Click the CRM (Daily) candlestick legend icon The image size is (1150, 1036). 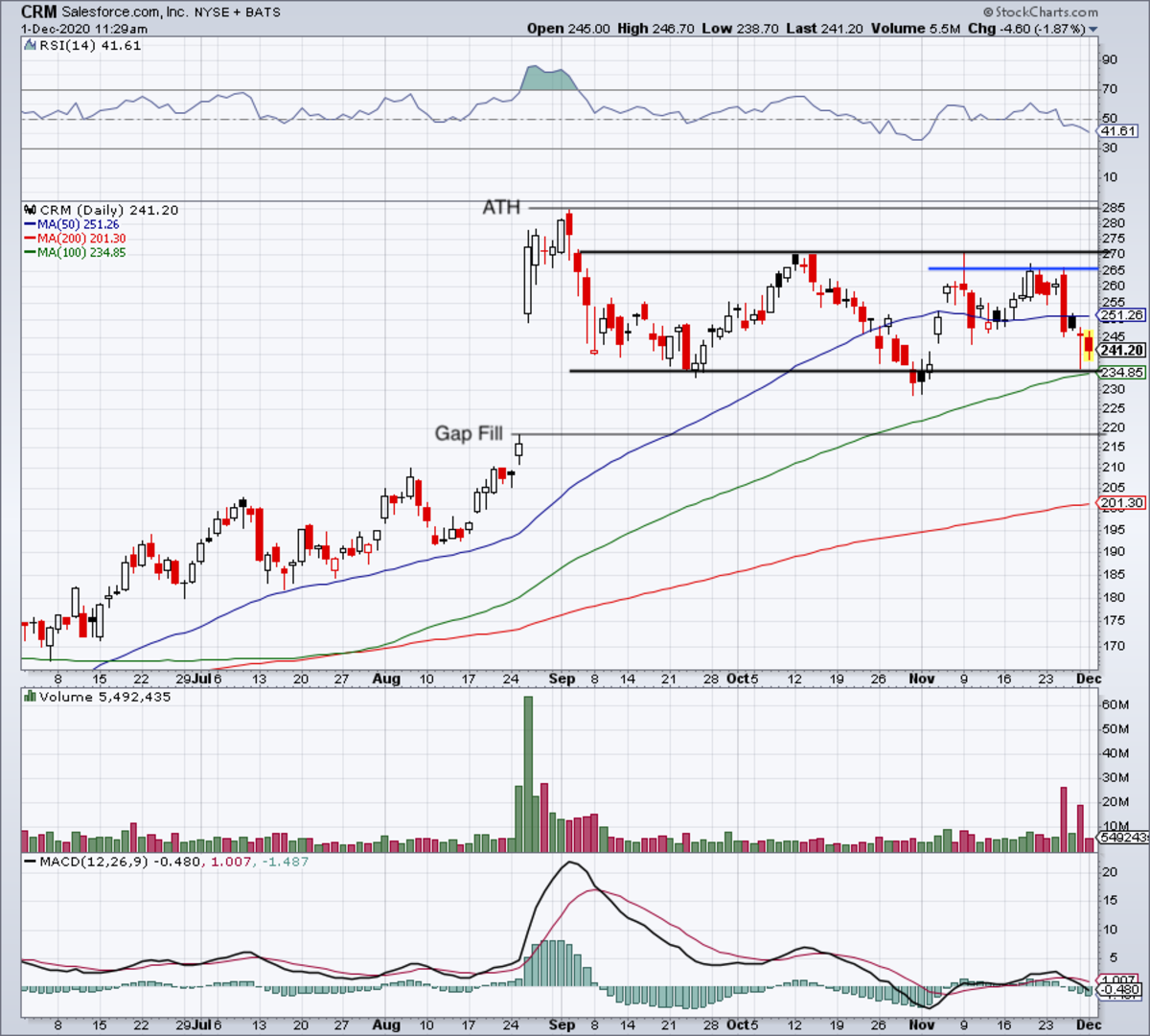coord(29,210)
